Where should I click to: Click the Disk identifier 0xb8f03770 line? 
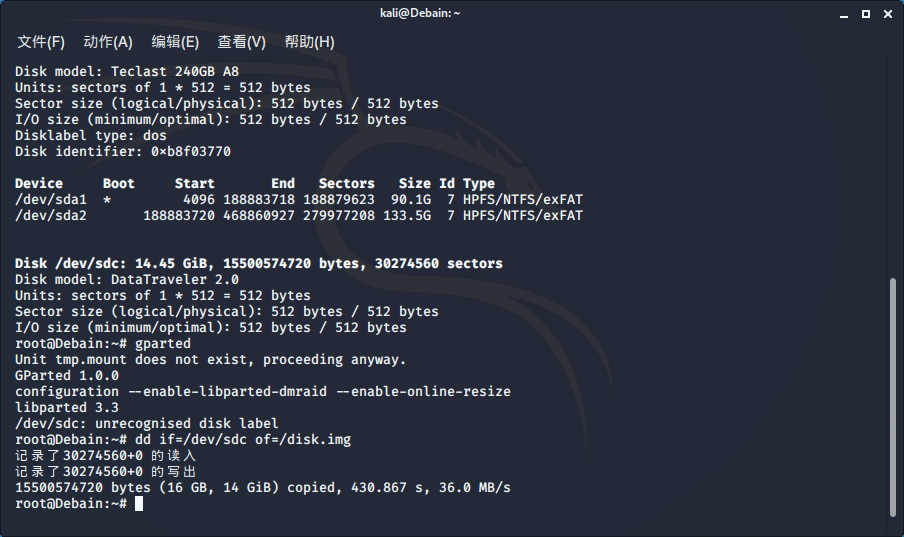click(x=123, y=152)
